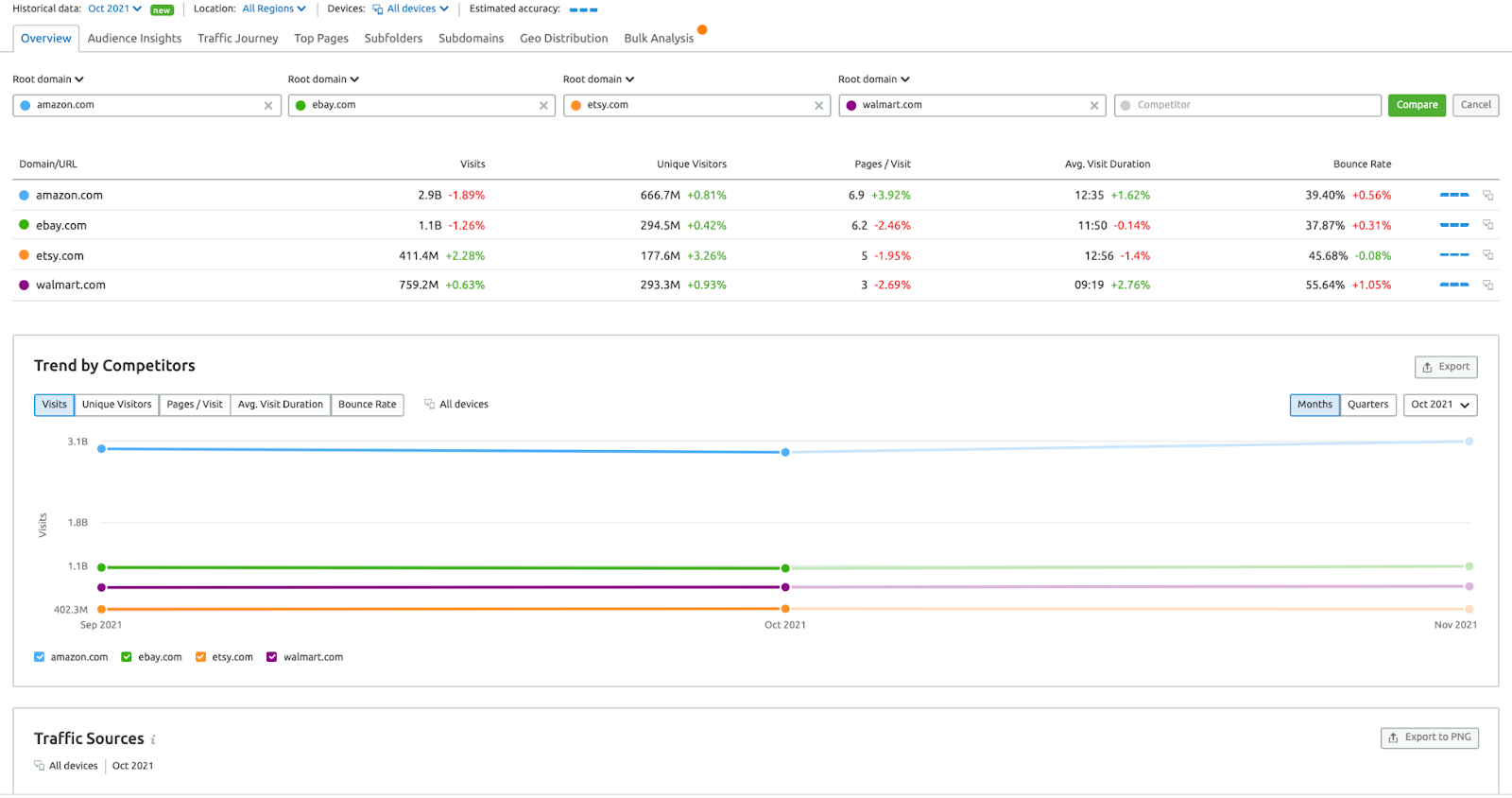Select the Visits metric toggle
Viewport: 1512px width, 798px height.
coord(54,405)
